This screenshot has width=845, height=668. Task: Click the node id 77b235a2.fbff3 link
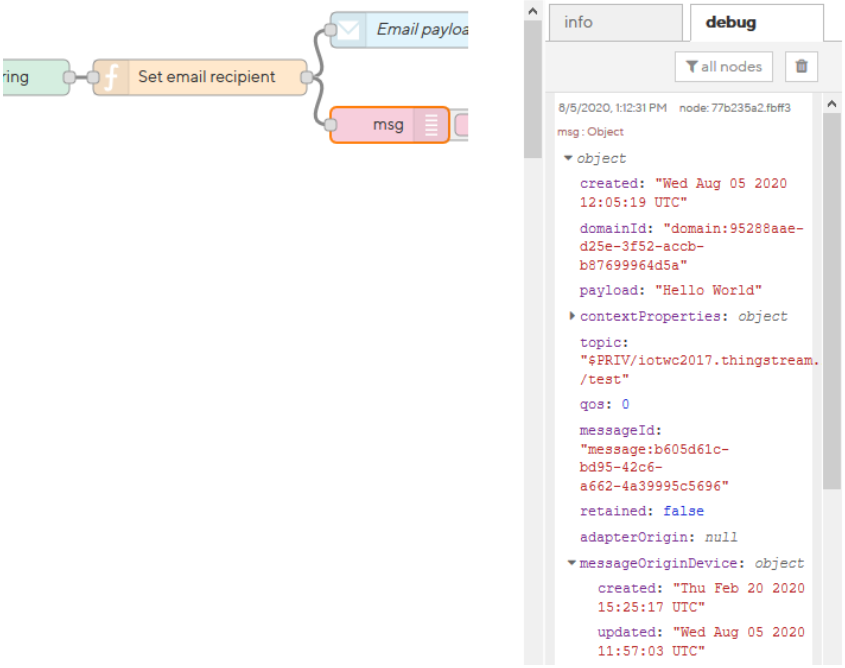(x=735, y=108)
